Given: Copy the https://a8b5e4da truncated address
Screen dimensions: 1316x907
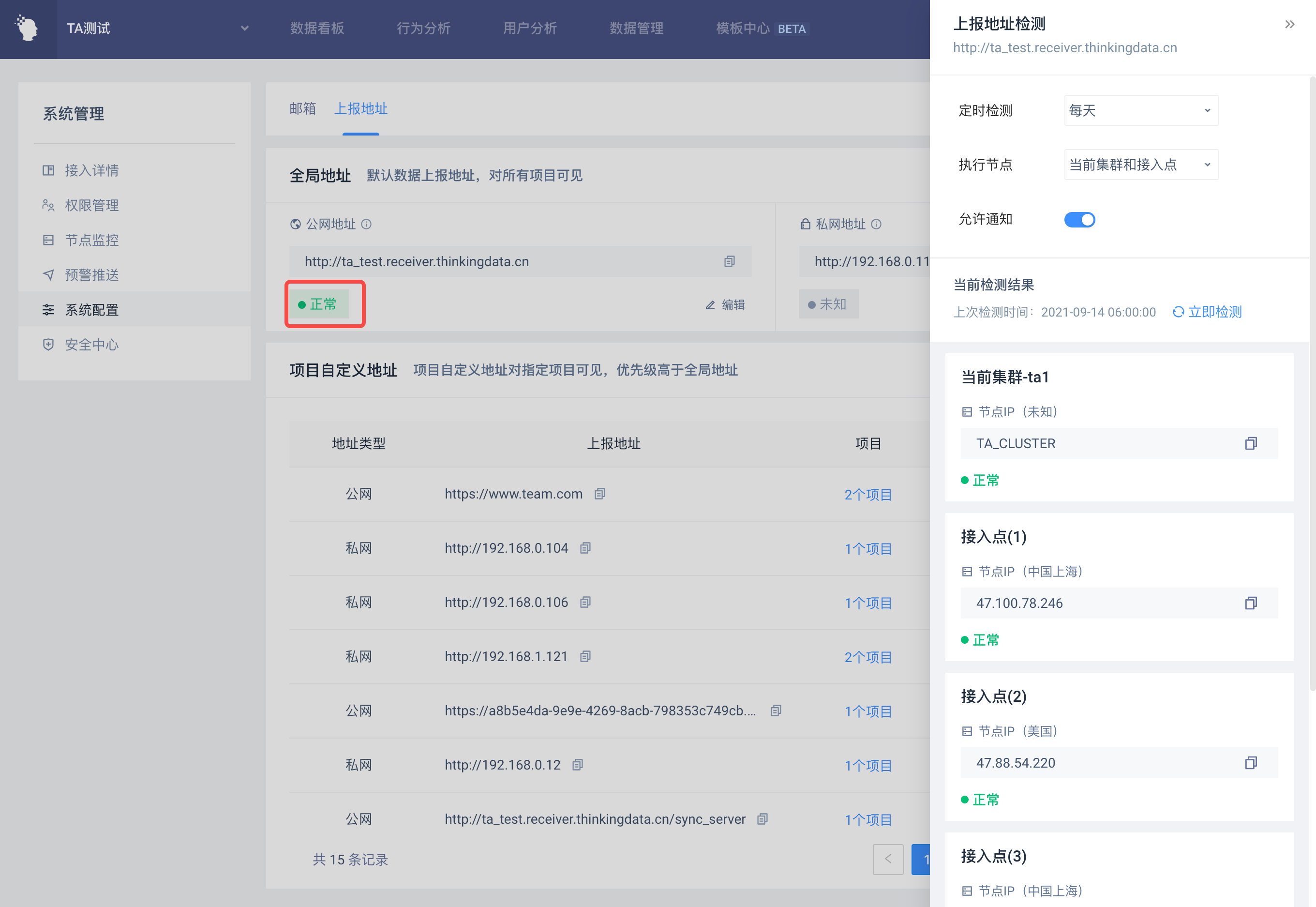Looking at the screenshot, I should click(x=776, y=710).
